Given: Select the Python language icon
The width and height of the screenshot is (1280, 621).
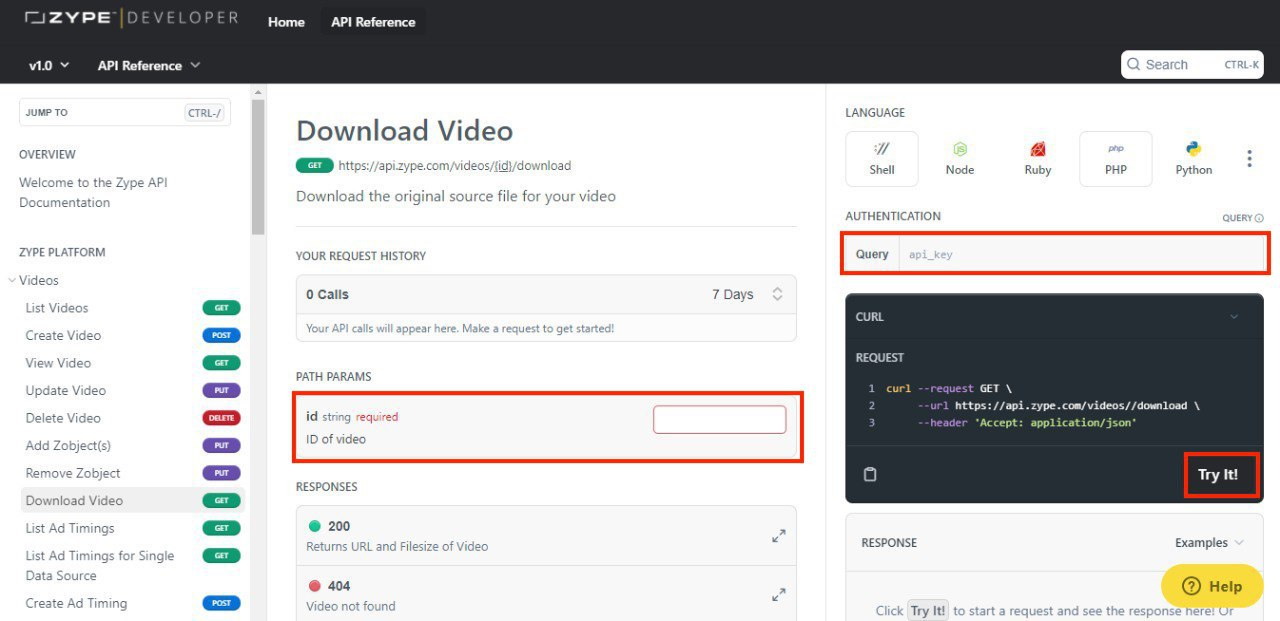Looking at the screenshot, I should pos(1193,159).
